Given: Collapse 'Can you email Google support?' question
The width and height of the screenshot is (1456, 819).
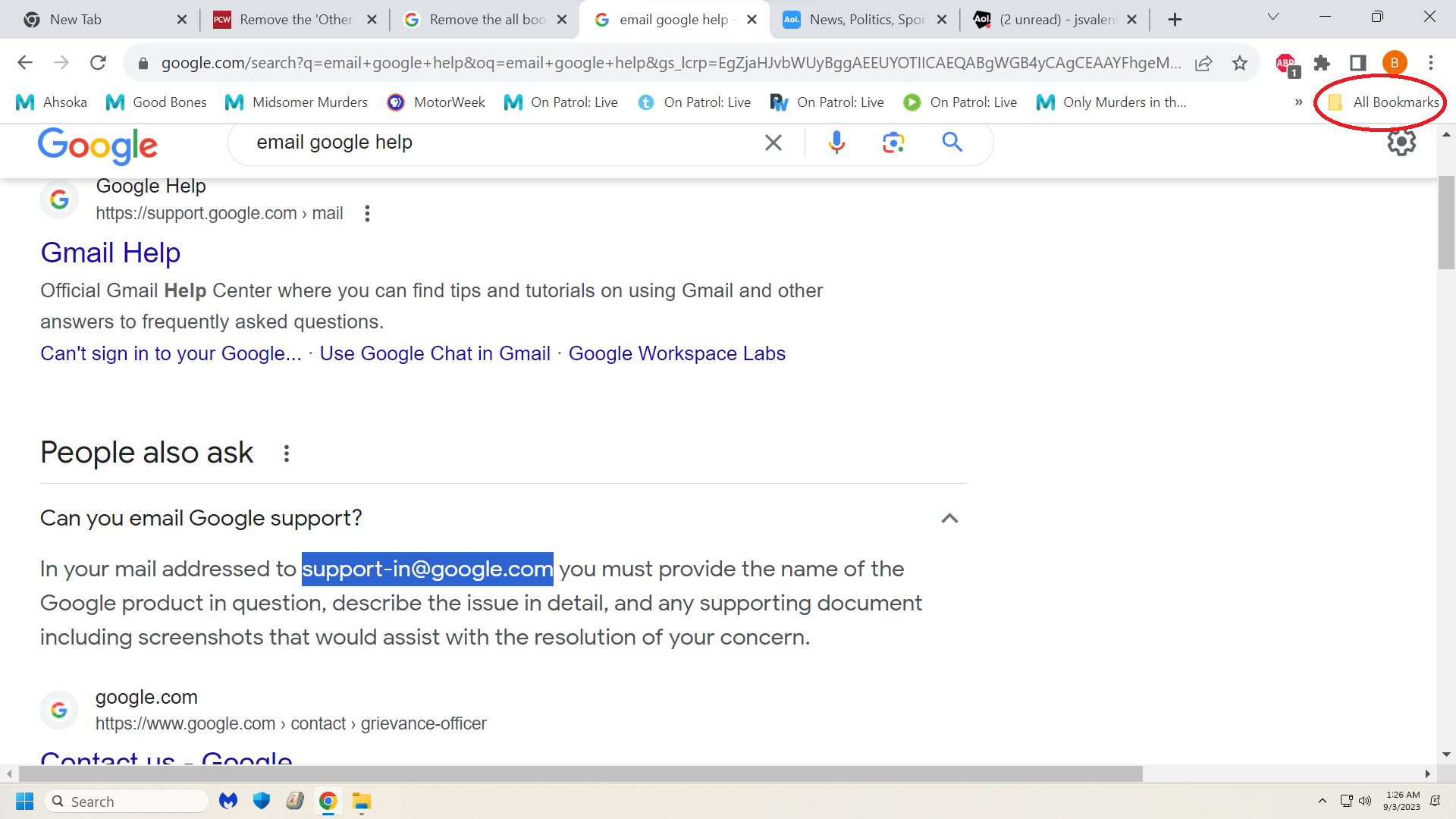Looking at the screenshot, I should pyautogui.click(x=949, y=518).
